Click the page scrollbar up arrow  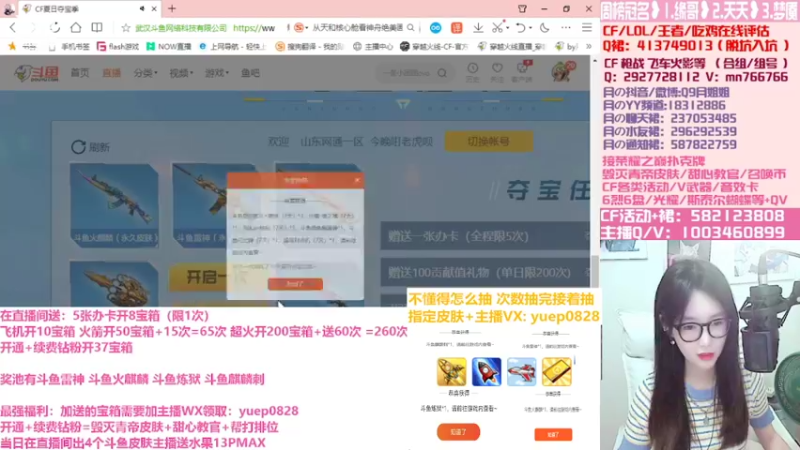pyautogui.click(x=594, y=61)
